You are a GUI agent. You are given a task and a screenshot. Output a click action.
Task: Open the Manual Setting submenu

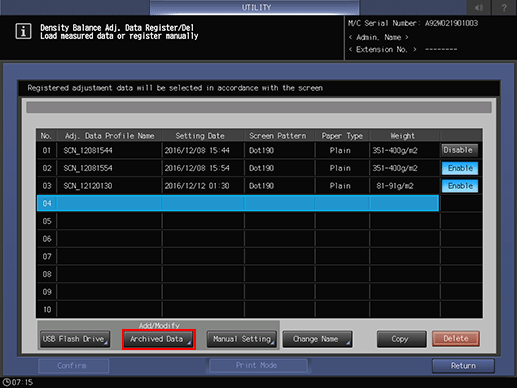pyautogui.click(x=242, y=339)
